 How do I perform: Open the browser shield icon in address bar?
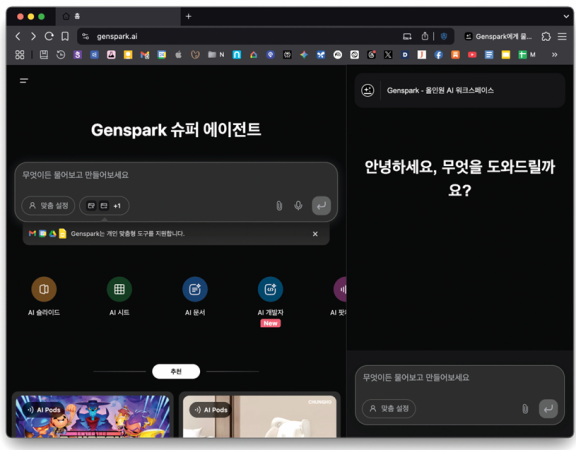pyautogui.click(x=444, y=36)
